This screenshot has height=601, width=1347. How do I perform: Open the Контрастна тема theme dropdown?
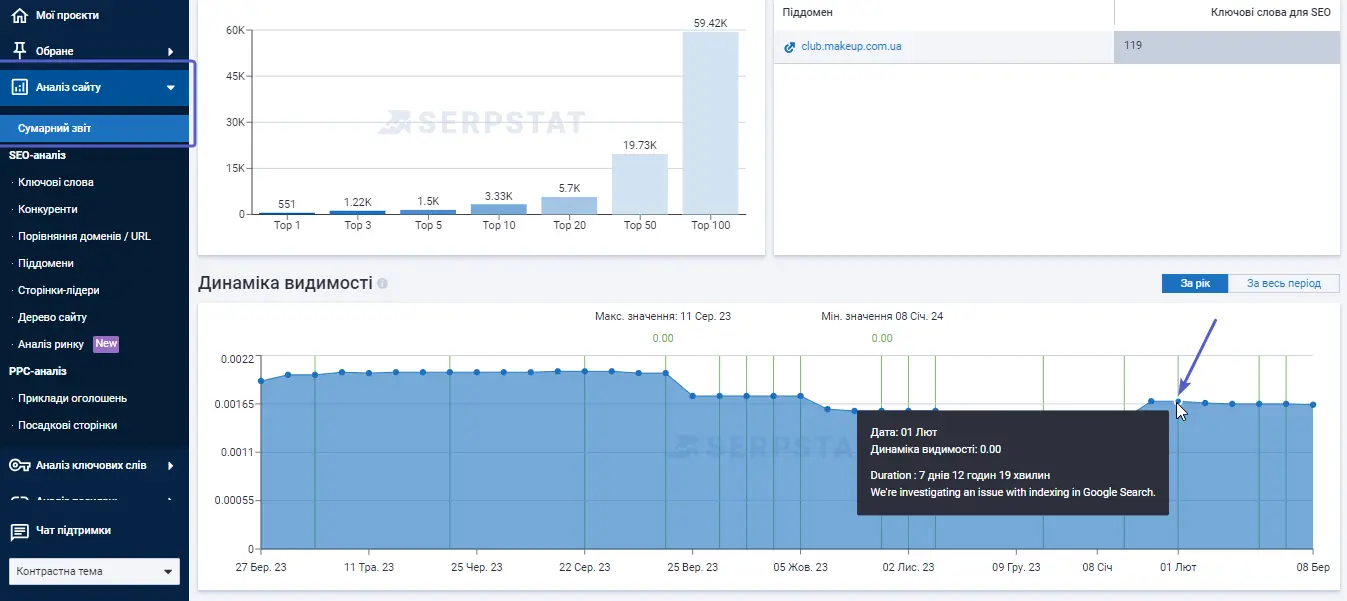(x=94, y=571)
